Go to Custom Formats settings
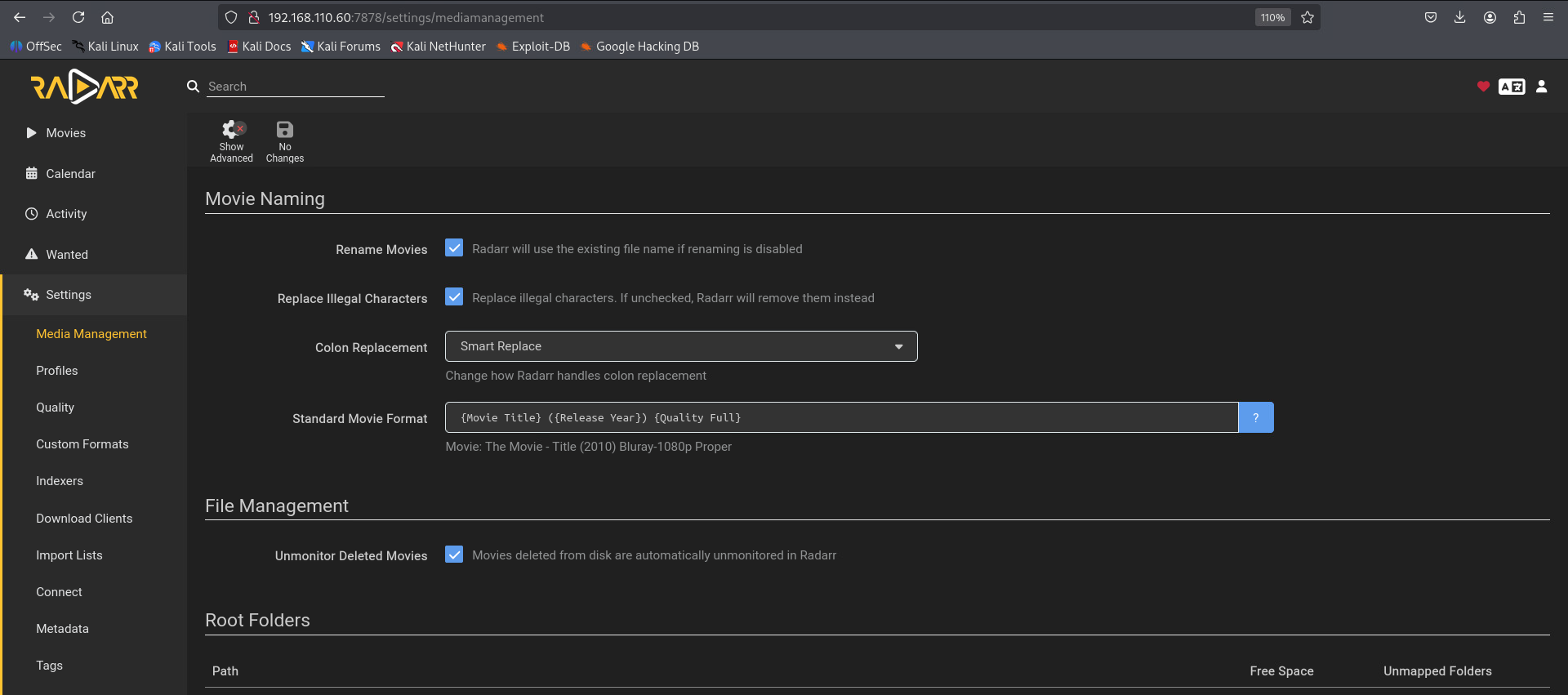 pyautogui.click(x=82, y=444)
